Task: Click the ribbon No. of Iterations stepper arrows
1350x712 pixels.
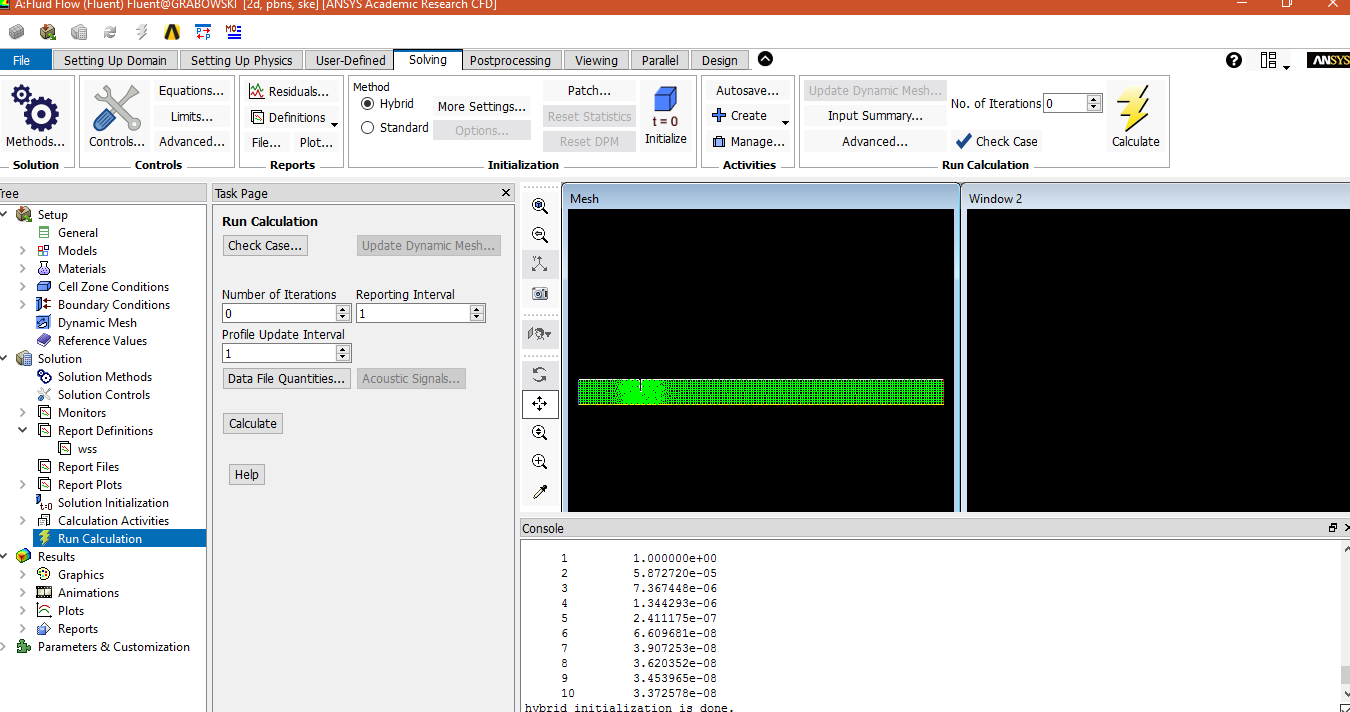Action: tap(1094, 103)
